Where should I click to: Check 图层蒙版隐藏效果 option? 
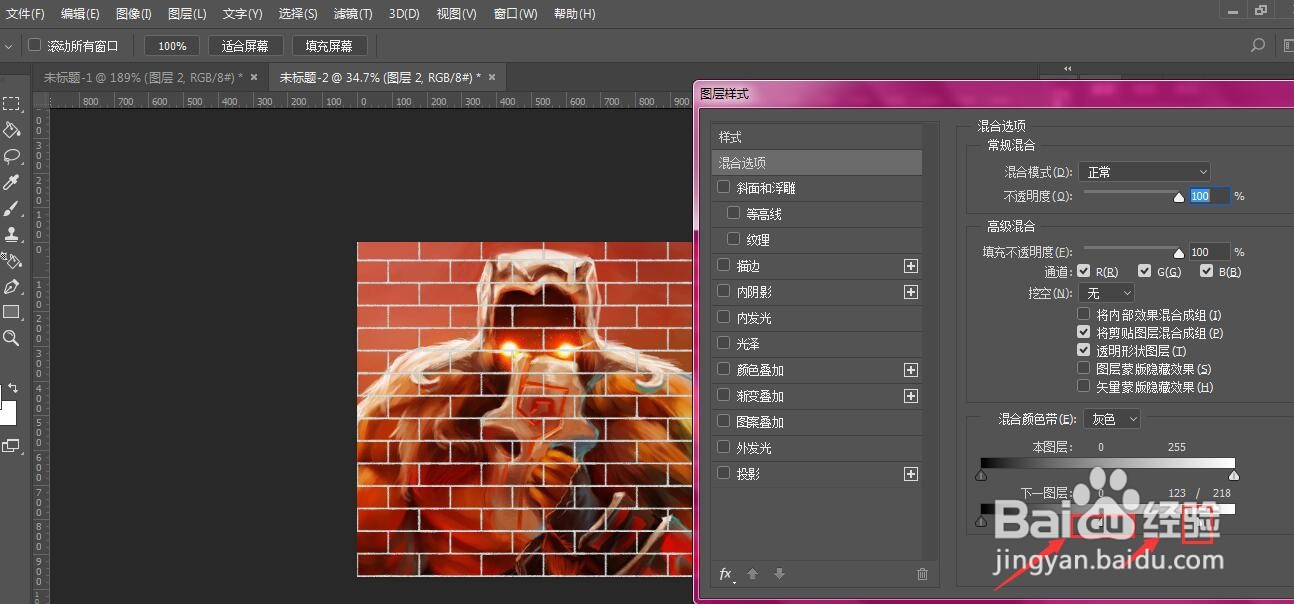pos(1083,369)
